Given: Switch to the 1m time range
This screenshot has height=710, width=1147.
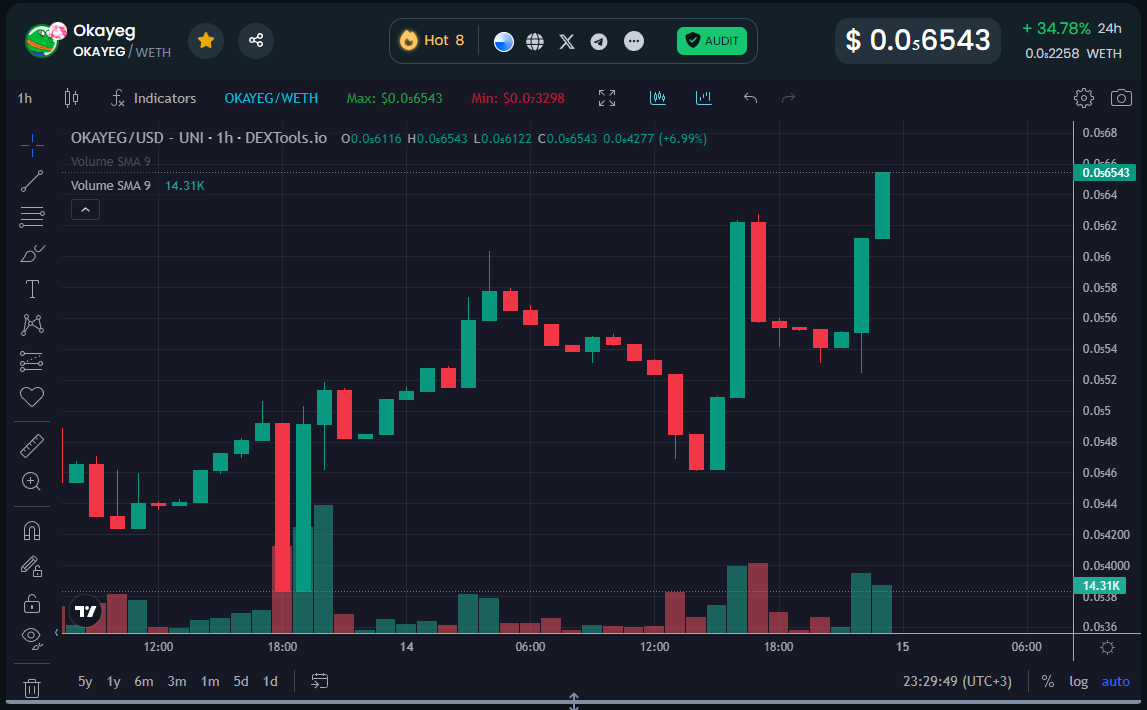Looking at the screenshot, I should [210, 681].
